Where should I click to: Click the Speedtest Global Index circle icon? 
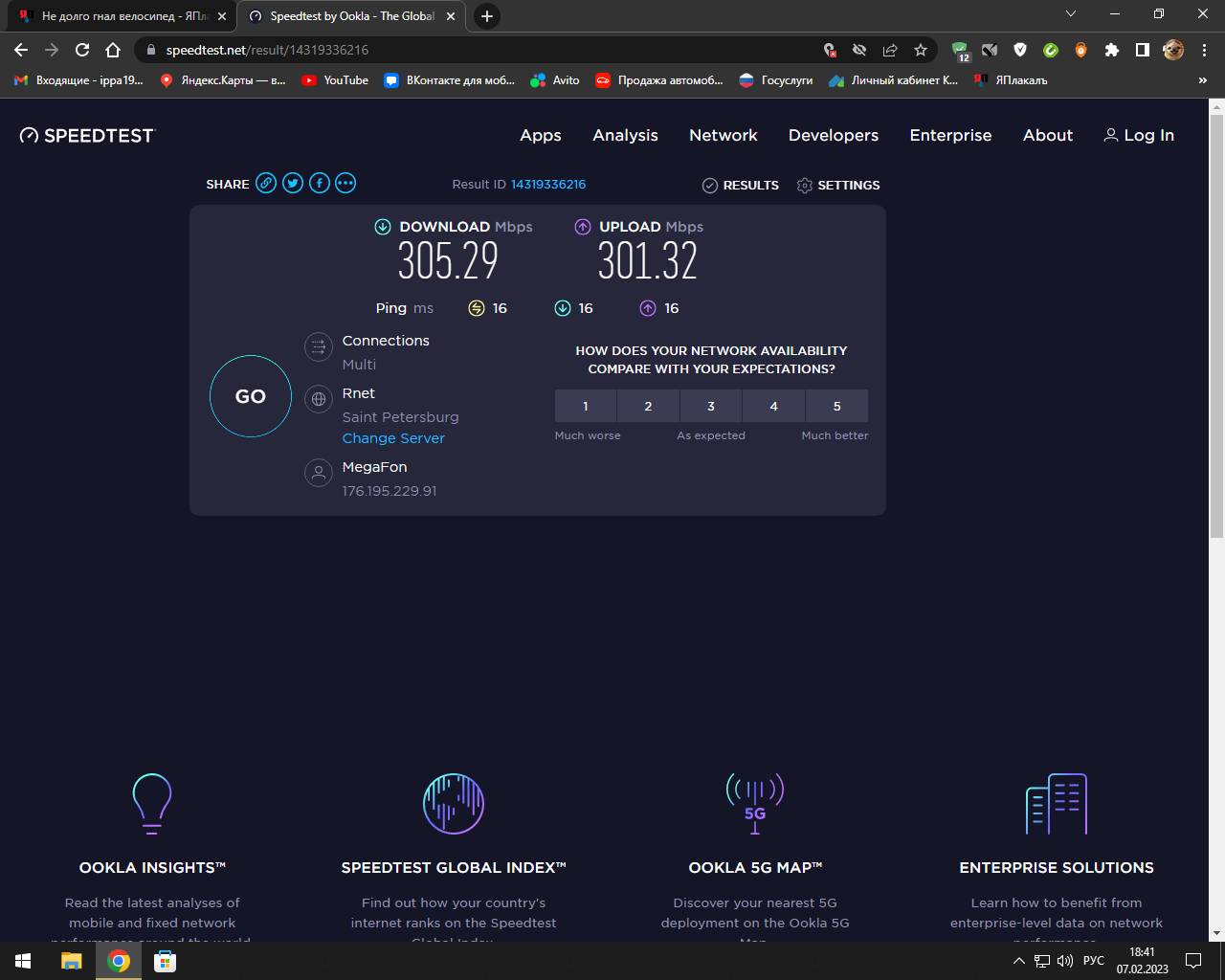454,804
